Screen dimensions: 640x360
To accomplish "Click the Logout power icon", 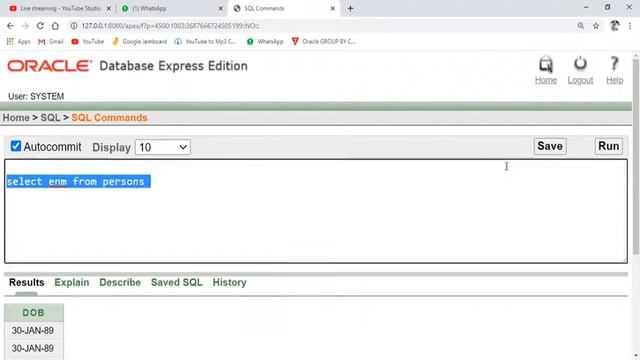I will (x=580, y=64).
